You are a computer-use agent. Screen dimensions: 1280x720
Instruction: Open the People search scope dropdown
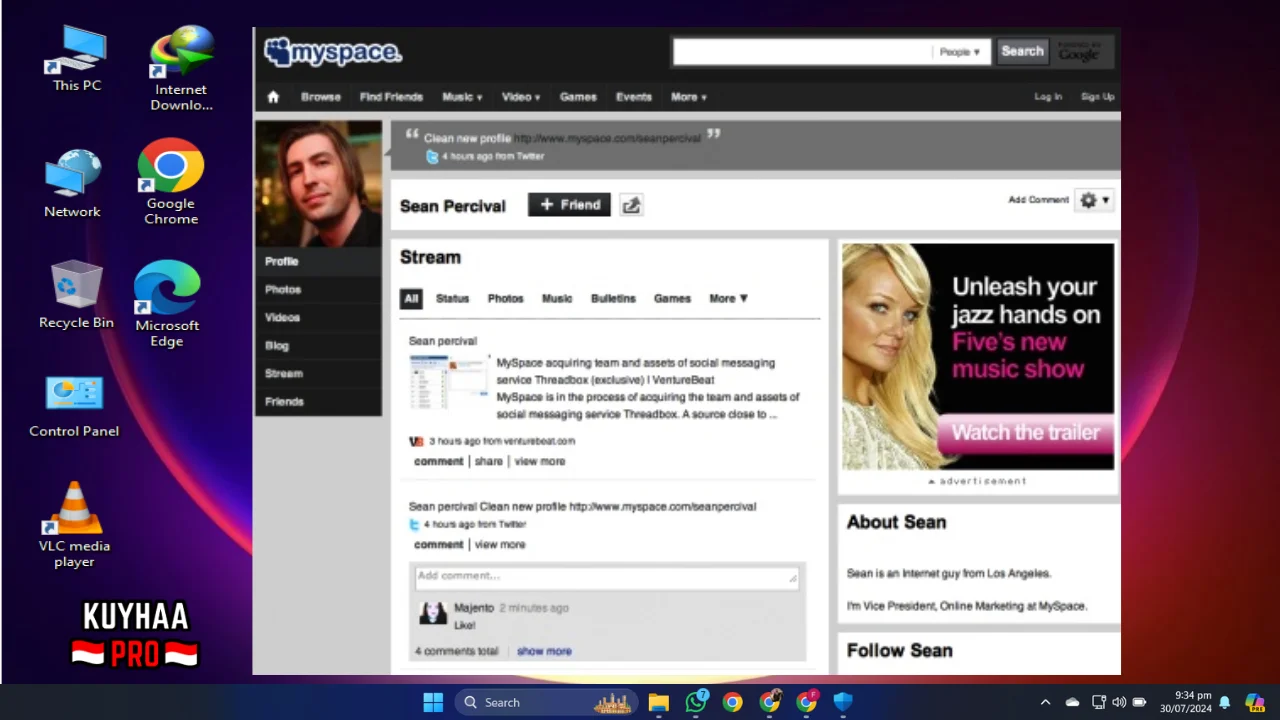pyautogui.click(x=960, y=52)
